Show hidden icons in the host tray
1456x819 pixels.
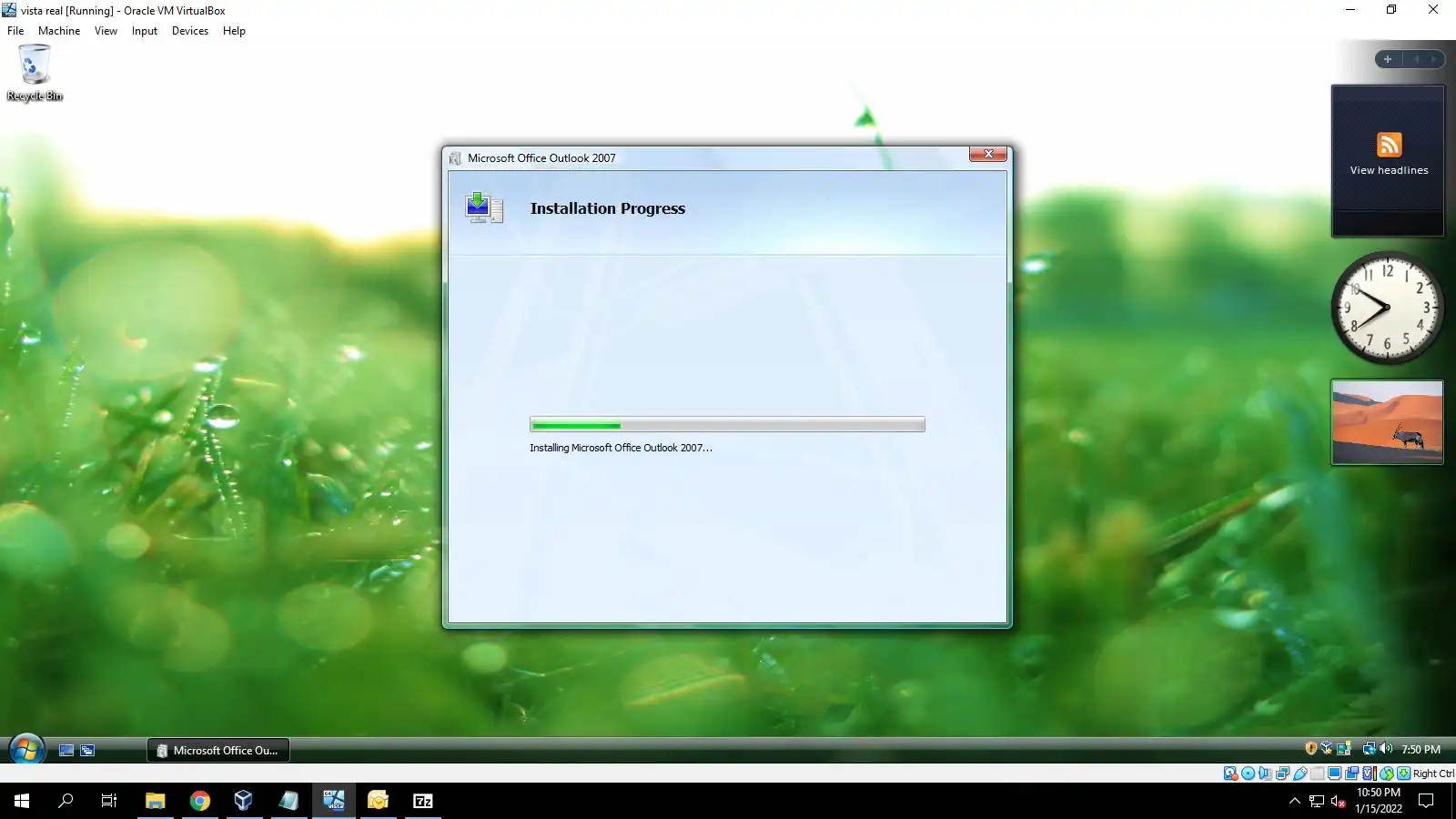(1294, 801)
